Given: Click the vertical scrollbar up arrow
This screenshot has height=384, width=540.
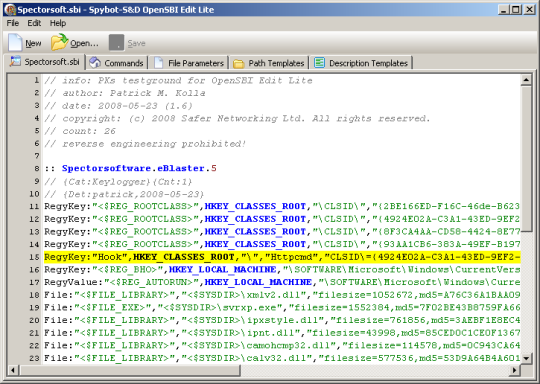Looking at the screenshot, I should coord(526,80).
